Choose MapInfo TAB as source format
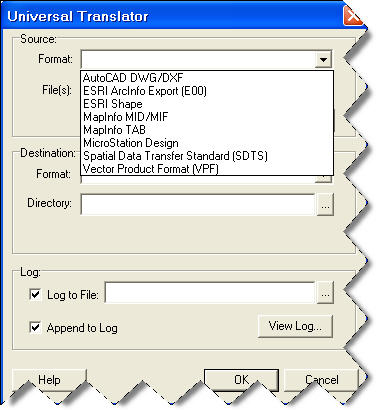The image size is (376, 410). click(207, 130)
